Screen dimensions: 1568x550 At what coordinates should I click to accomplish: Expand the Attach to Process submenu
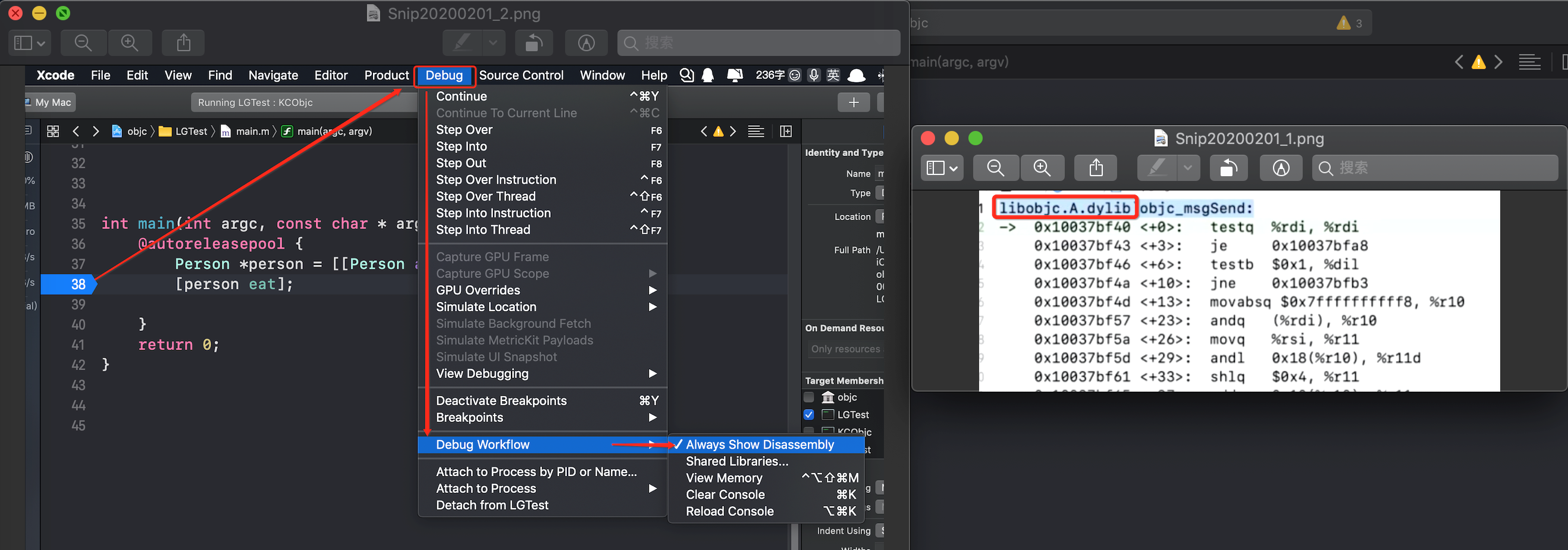[x=542, y=489]
